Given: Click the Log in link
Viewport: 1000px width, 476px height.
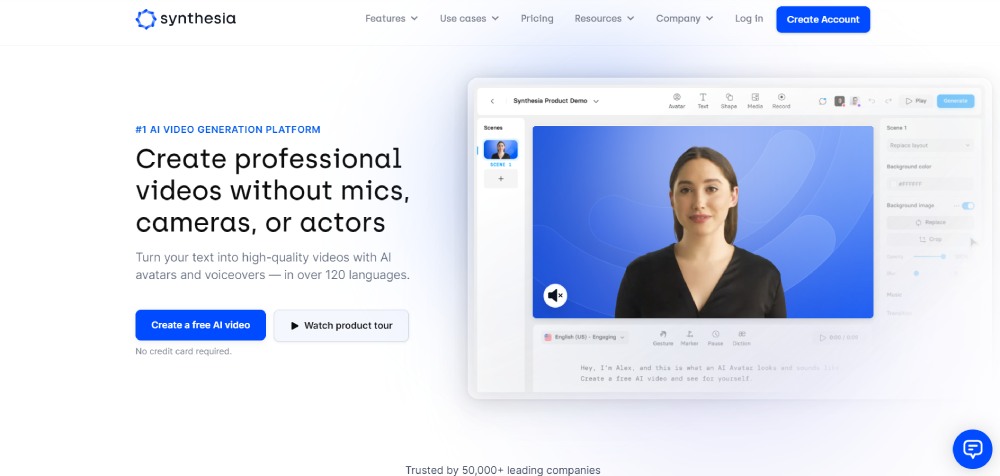Looking at the screenshot, I should coord(749,19).
